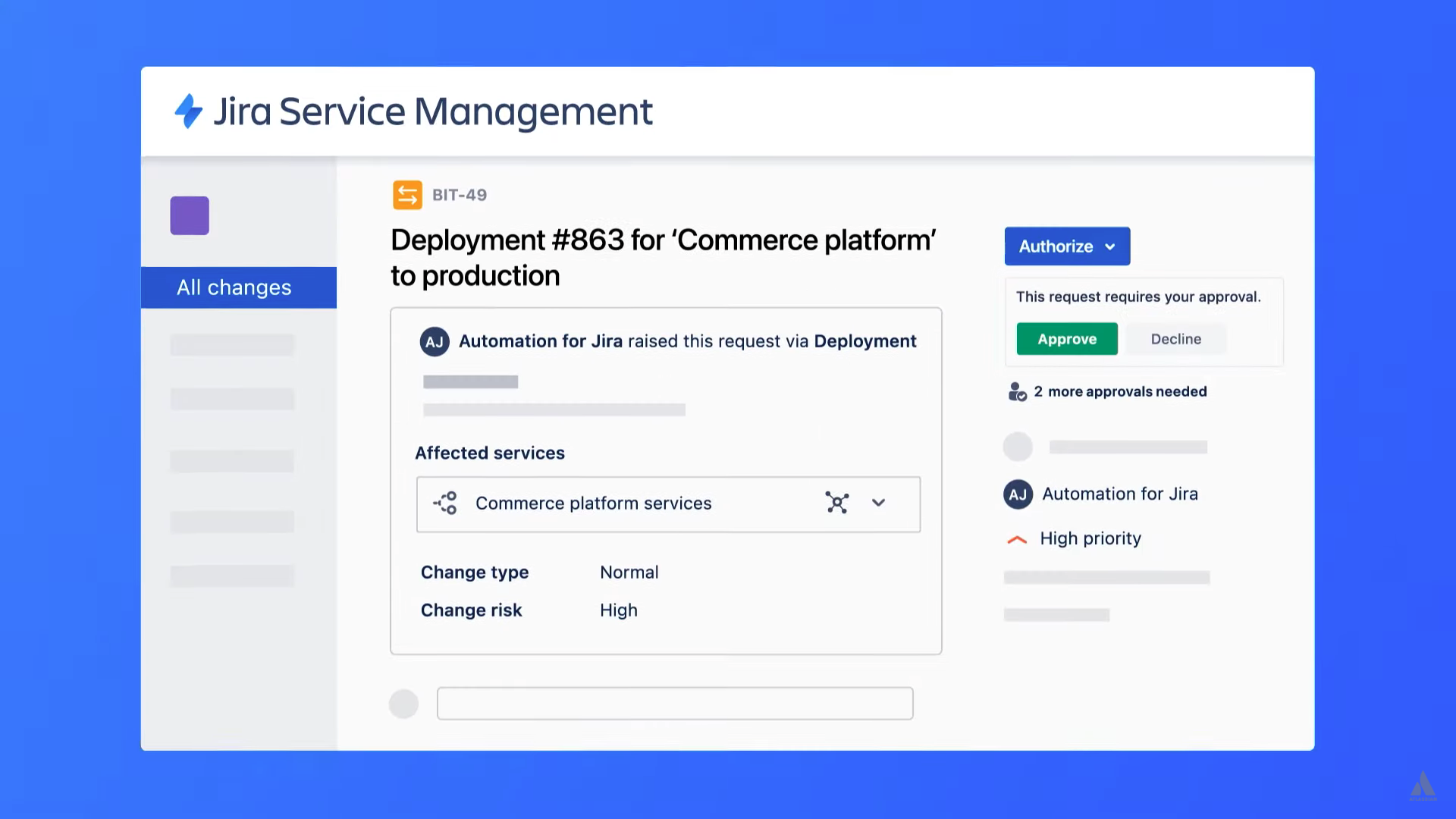Screen dimensions: 1456x819
Task: Click the 'Change risk' field label
Action: tap(472, 610)
